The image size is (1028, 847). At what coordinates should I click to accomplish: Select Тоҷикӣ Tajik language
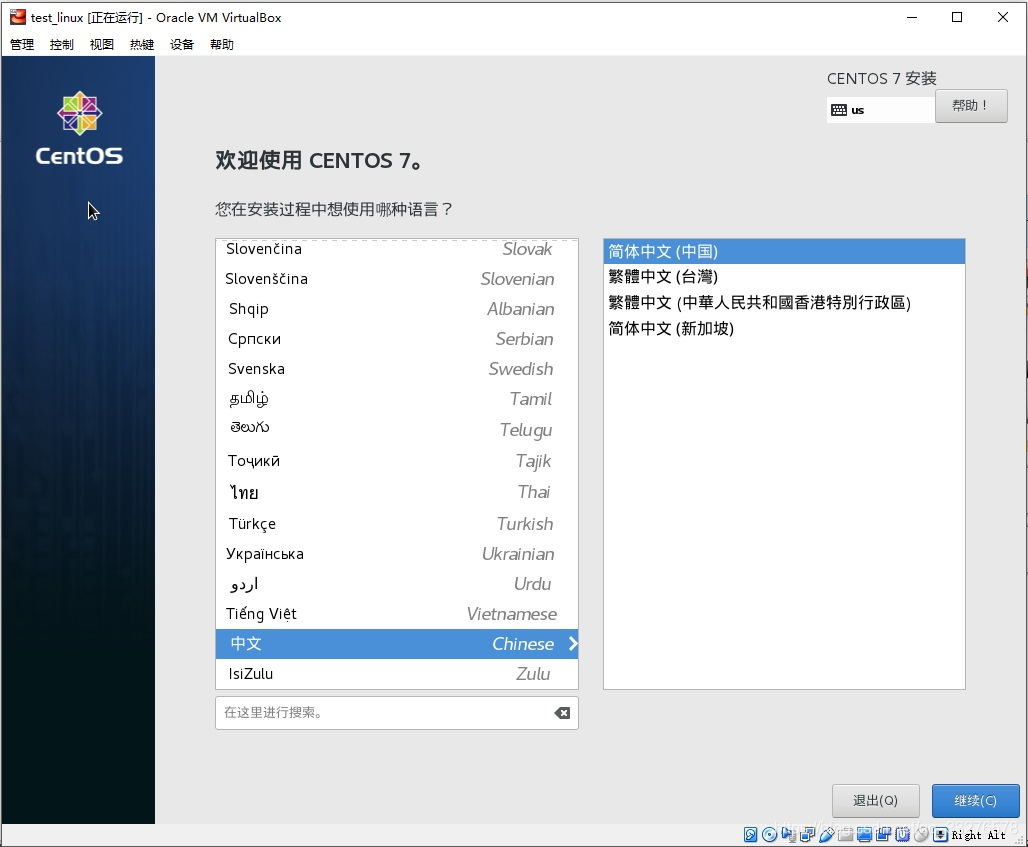397,461
